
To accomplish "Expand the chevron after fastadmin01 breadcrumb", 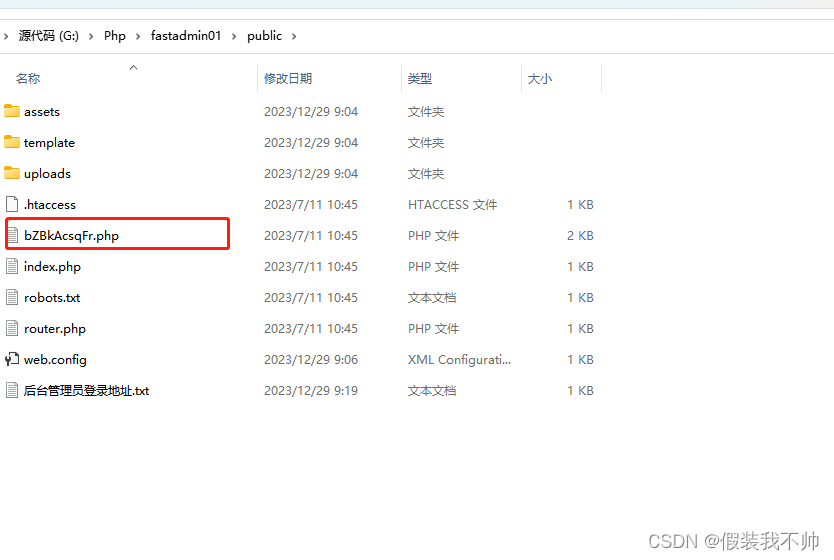I will coord(234,36).
